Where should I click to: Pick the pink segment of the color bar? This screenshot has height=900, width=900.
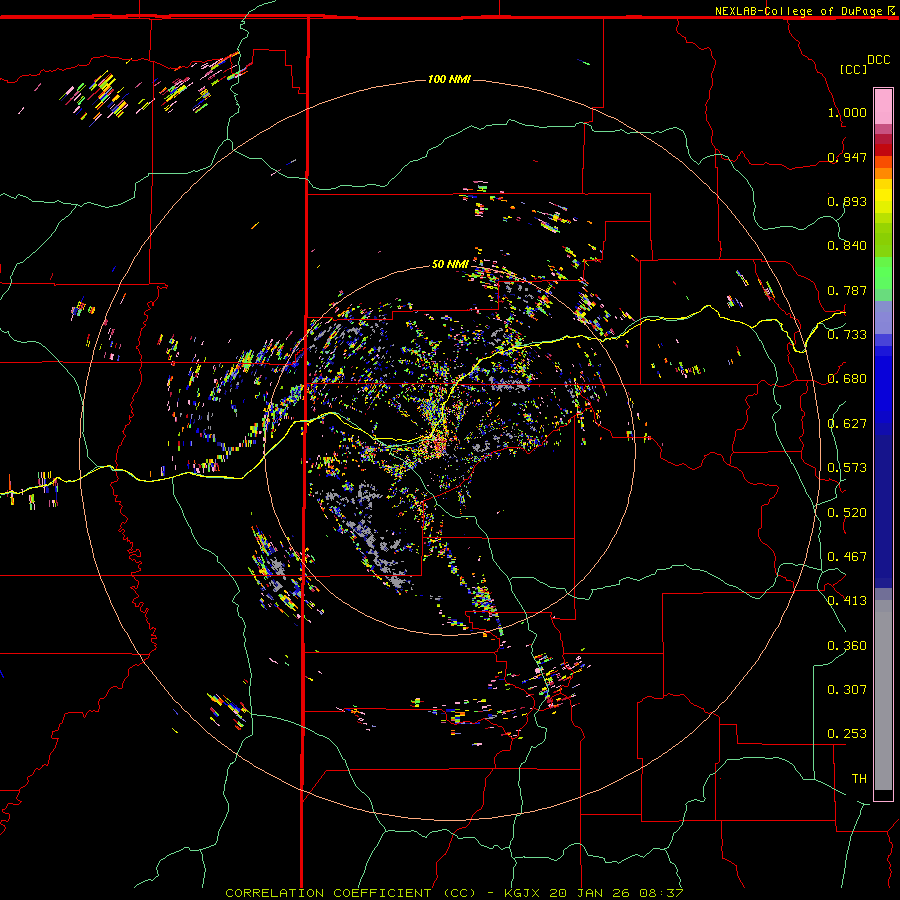click(x=883, y=106)
